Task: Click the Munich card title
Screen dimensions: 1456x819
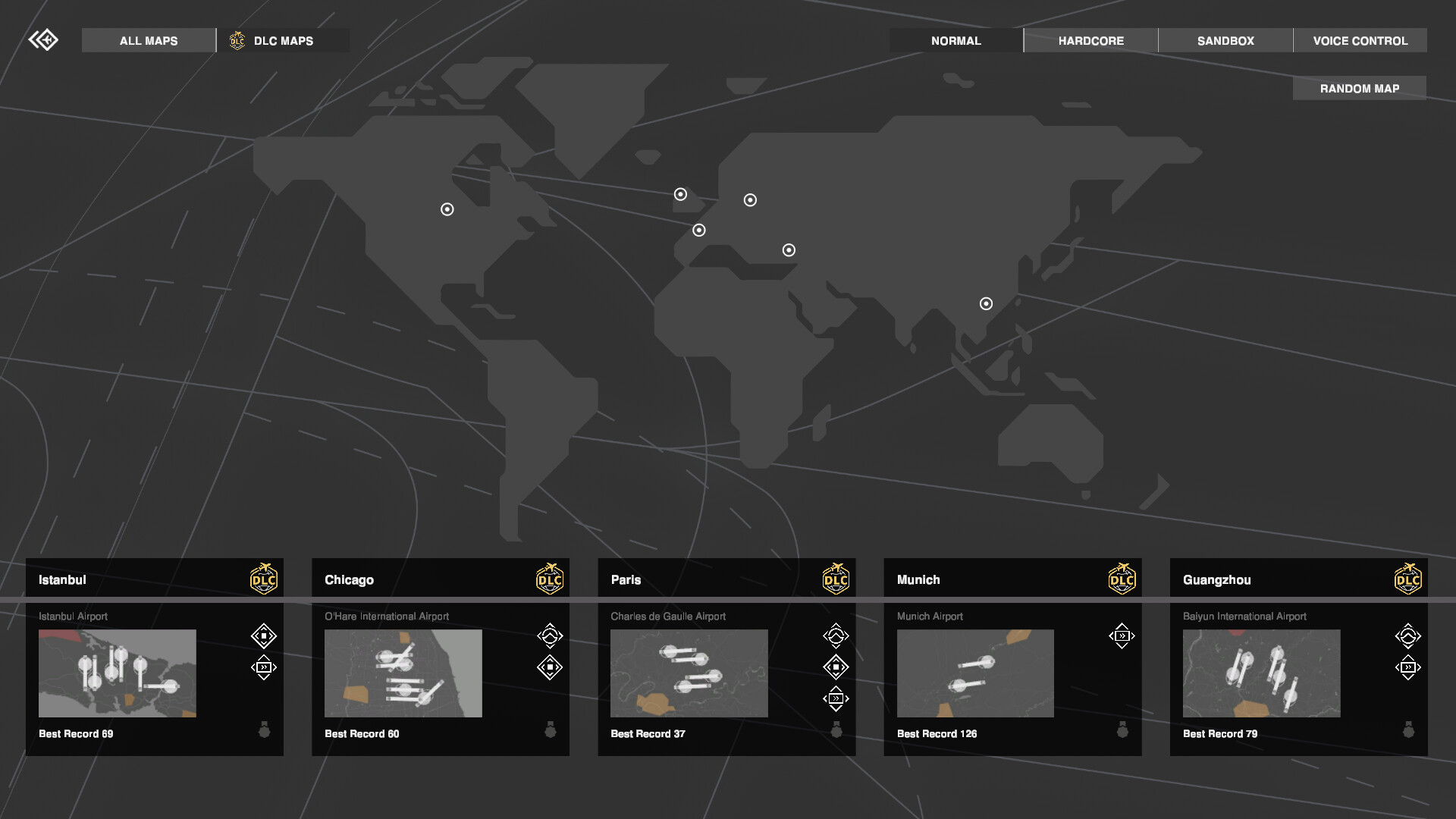Action: 918,580
